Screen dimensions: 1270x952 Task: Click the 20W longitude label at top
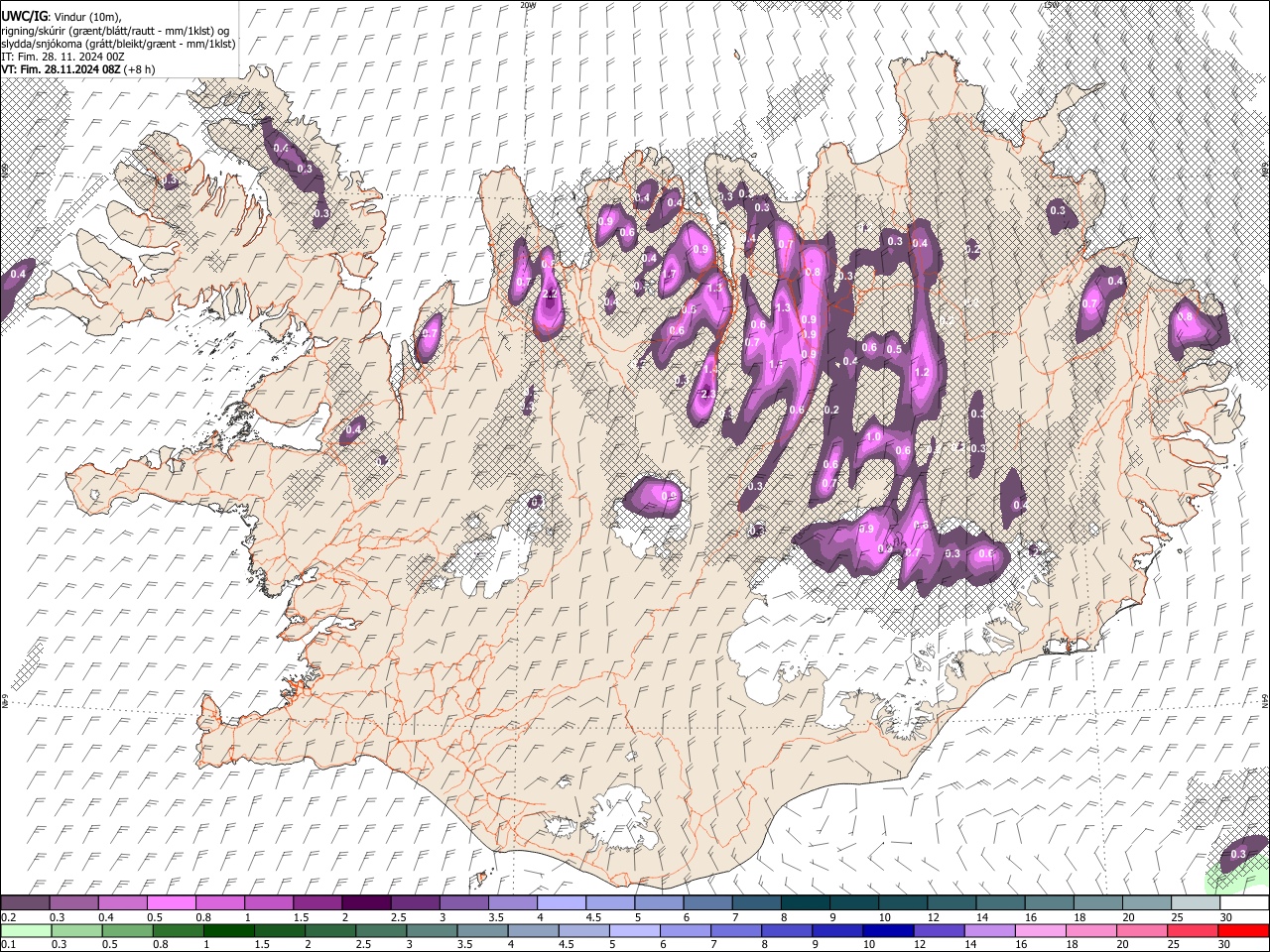528,5
